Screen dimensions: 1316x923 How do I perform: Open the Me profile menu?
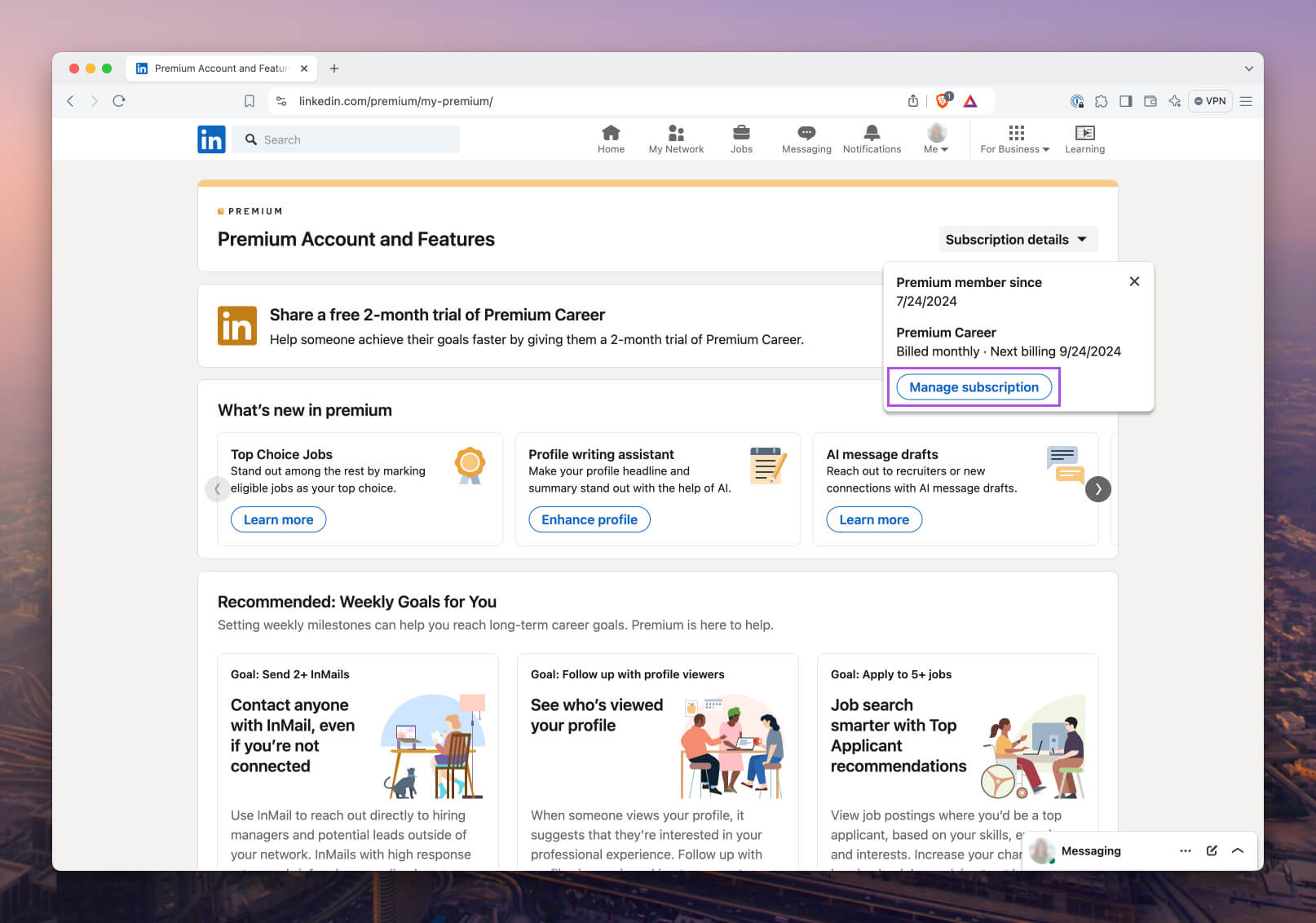coord(936,139)
